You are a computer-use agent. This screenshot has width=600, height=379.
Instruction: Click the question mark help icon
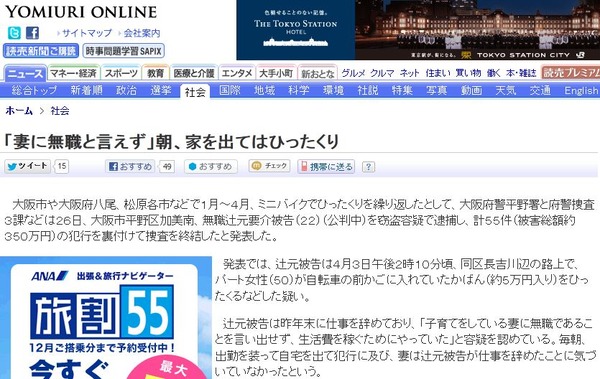point(368,167)
